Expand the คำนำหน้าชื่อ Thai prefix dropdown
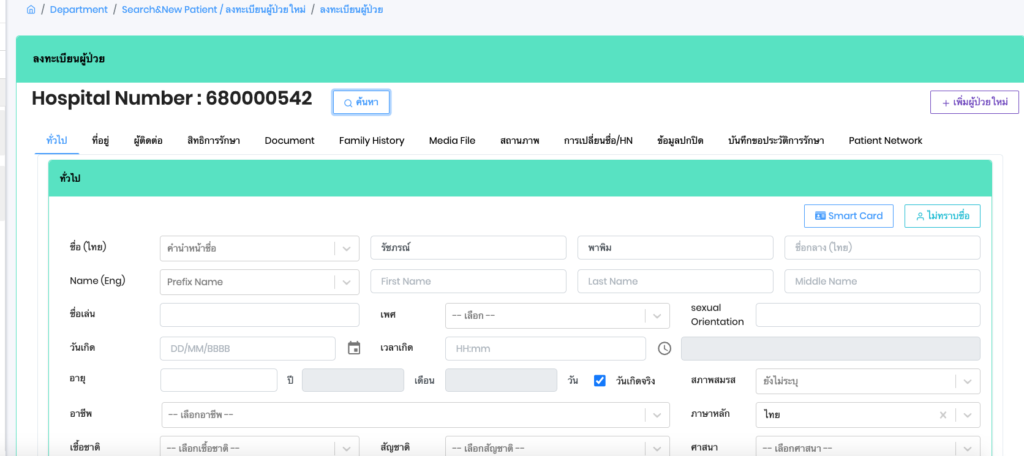Viewport: 1024px width, 456px height. (346, 248)
